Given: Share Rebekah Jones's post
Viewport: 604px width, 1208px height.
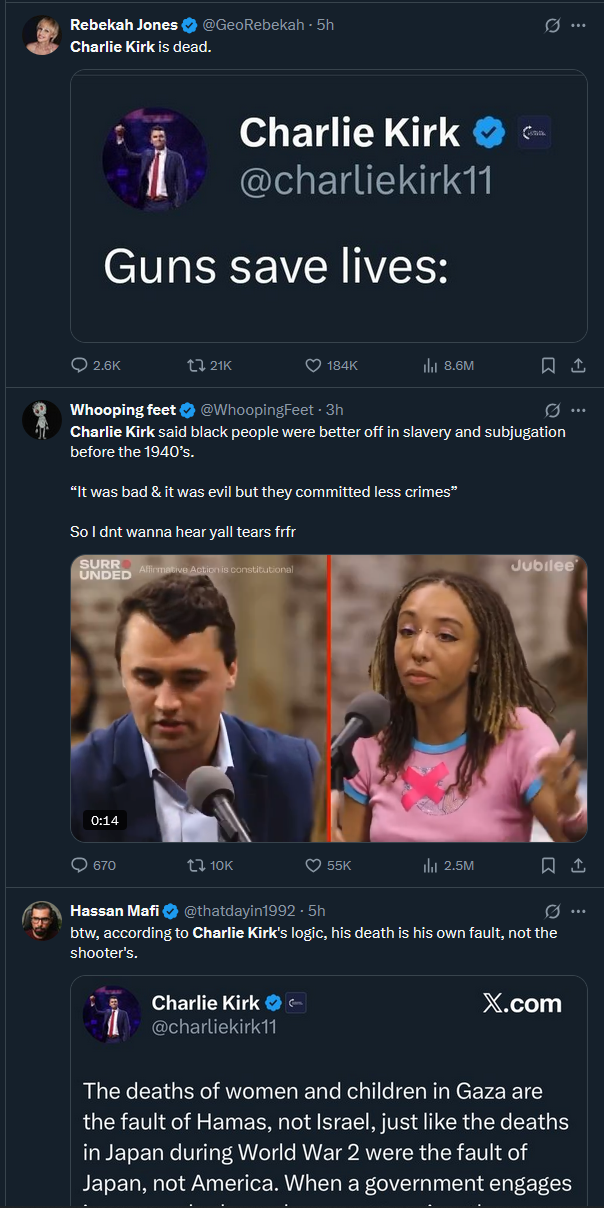Looking at the screenshot, I should (578, 365).
